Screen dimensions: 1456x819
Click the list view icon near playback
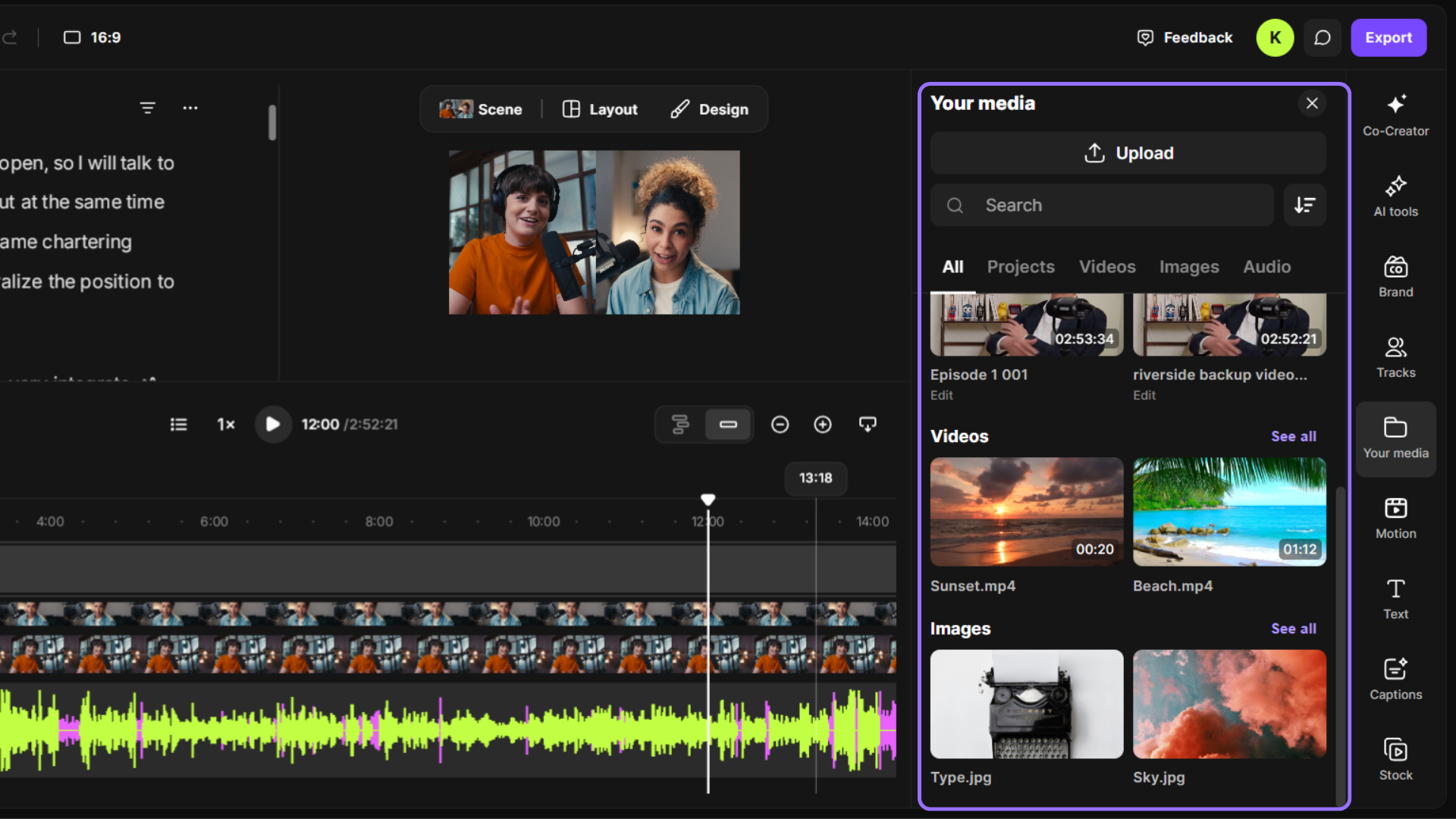179,425
